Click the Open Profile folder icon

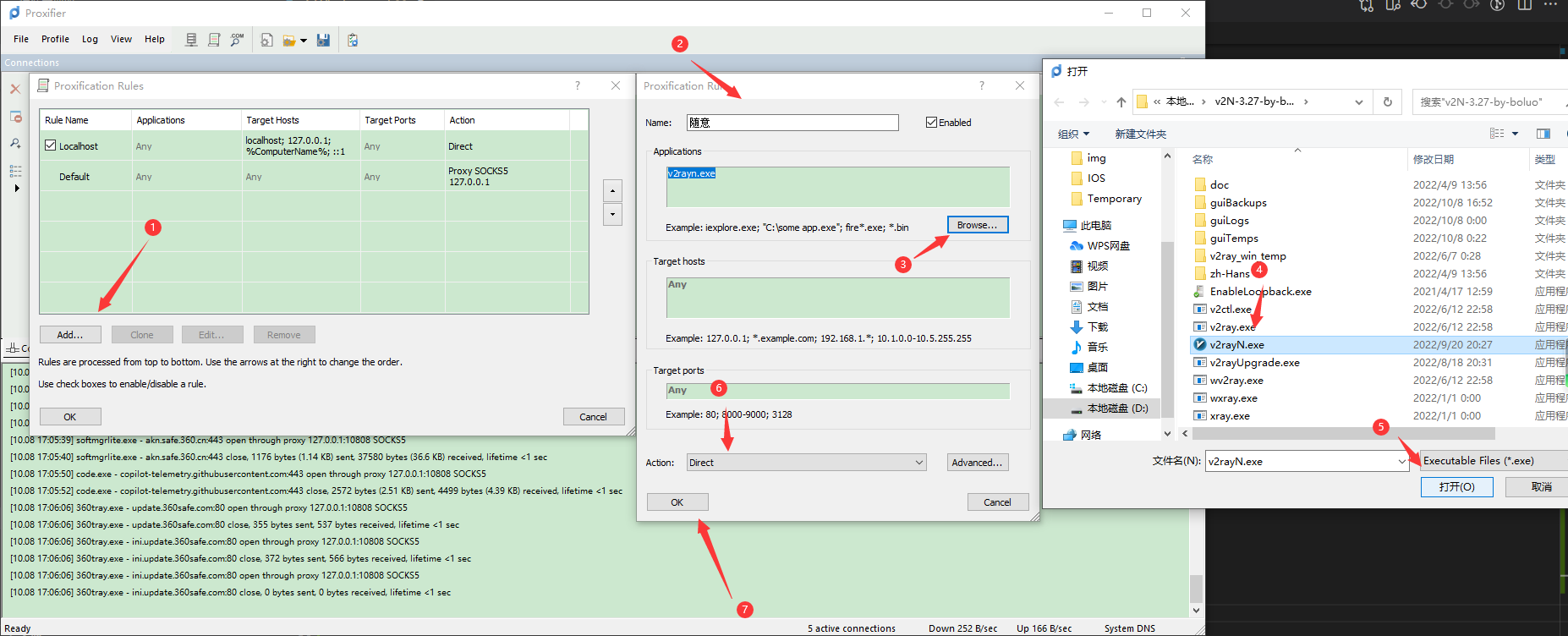tap(289, 40)
